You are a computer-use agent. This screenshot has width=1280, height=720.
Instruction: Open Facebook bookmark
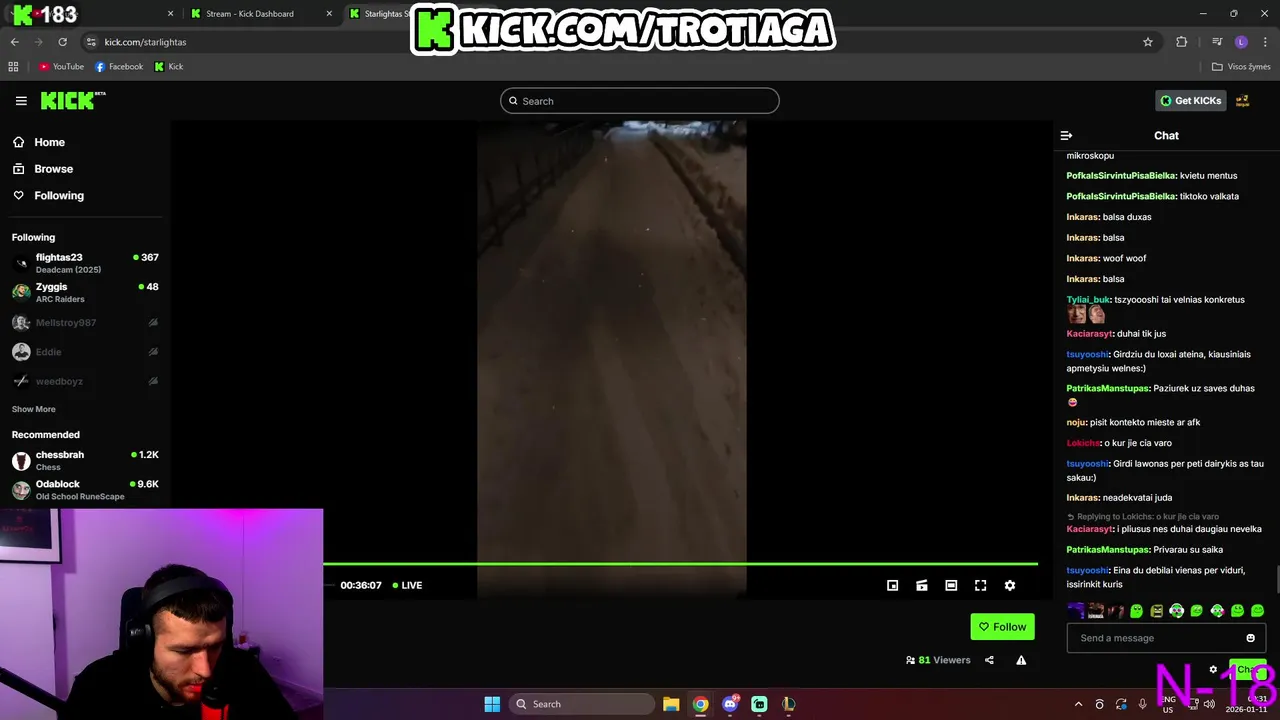tap(119, 67)
